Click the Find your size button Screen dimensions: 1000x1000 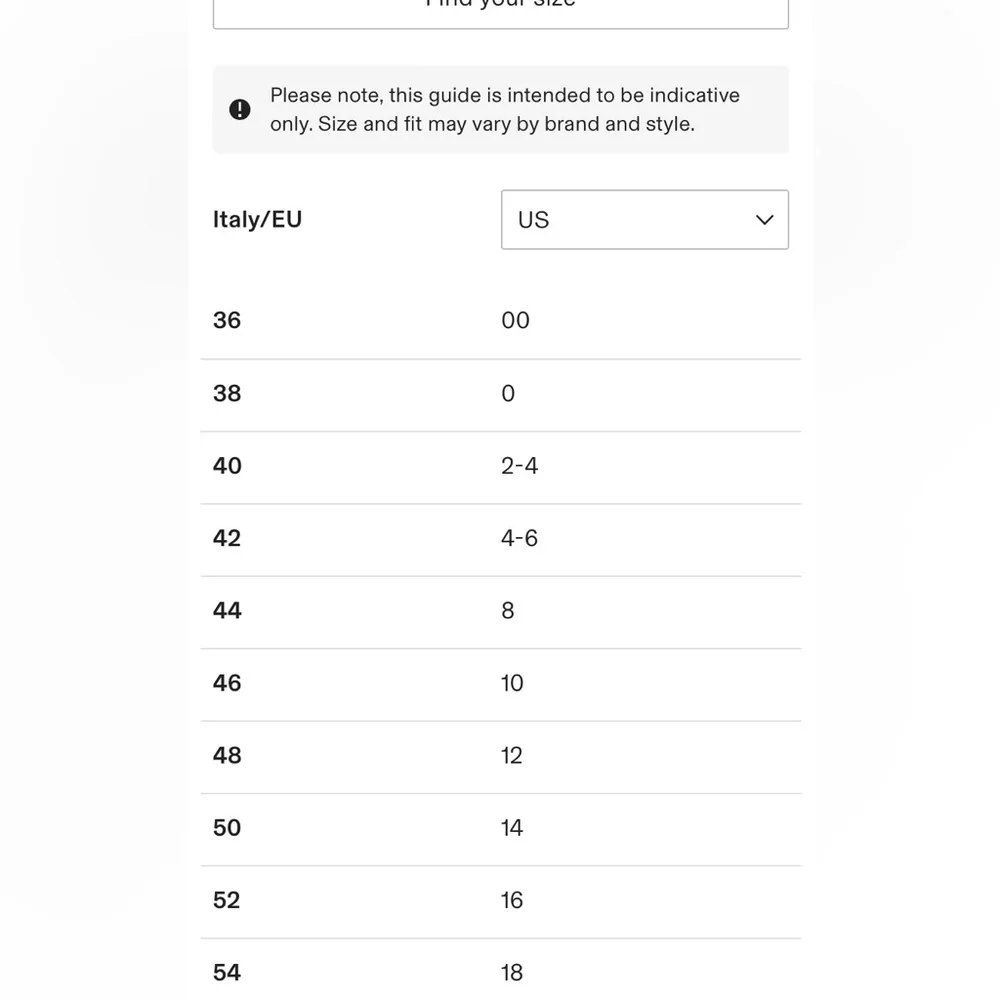(501, 11)
